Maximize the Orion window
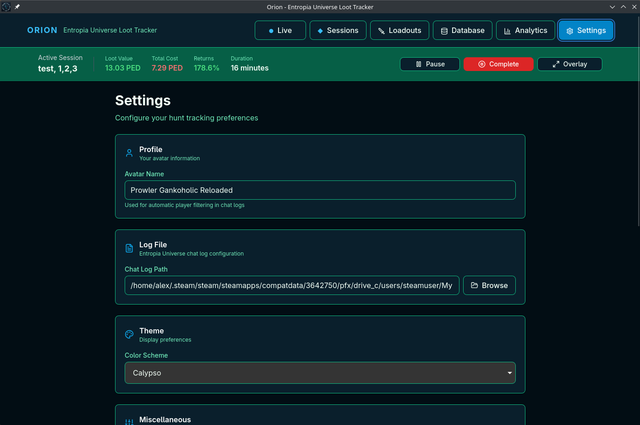Viewport: 640px width, 425px height. point(623,7)
